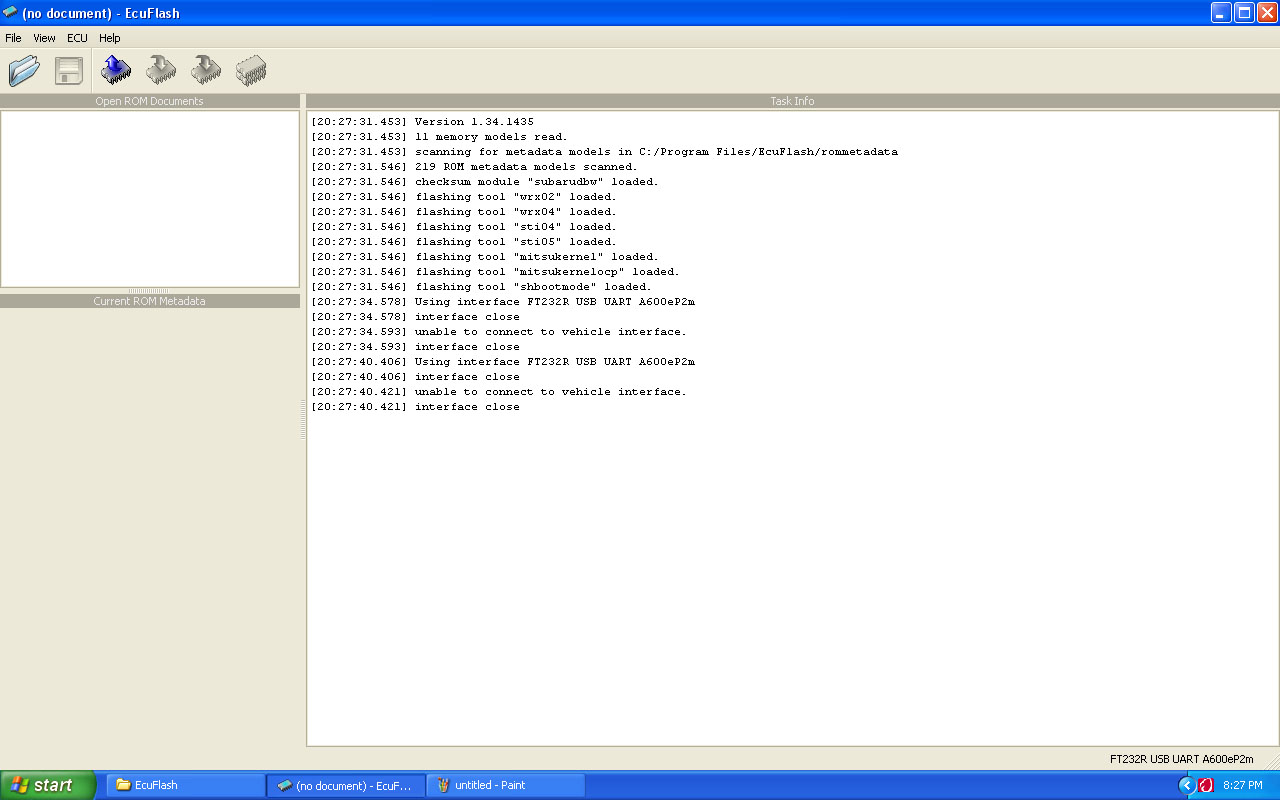Minimize the EcuFlash window
The width and height of the screenshot is (1280, 800).
point(1221,13)
